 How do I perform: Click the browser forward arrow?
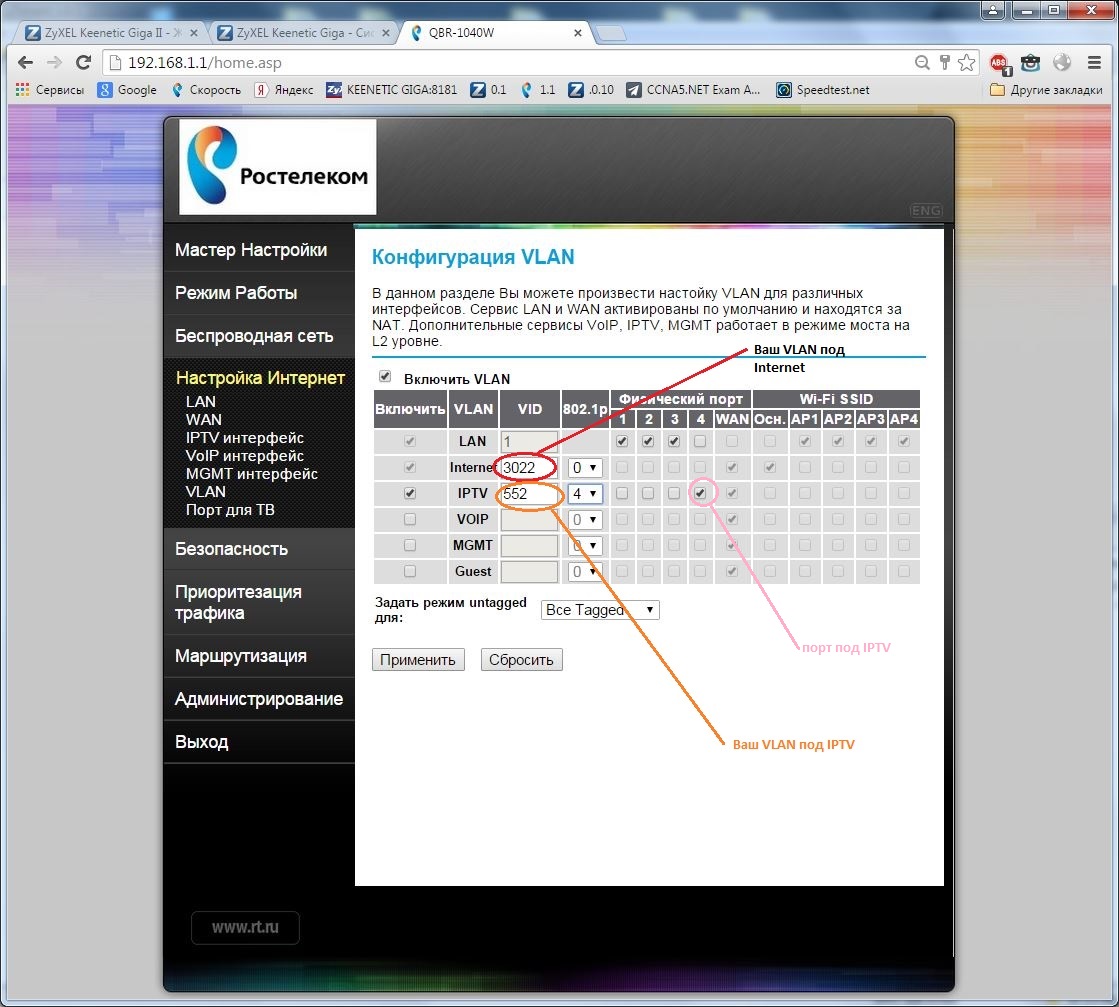(x=54, y=63)
